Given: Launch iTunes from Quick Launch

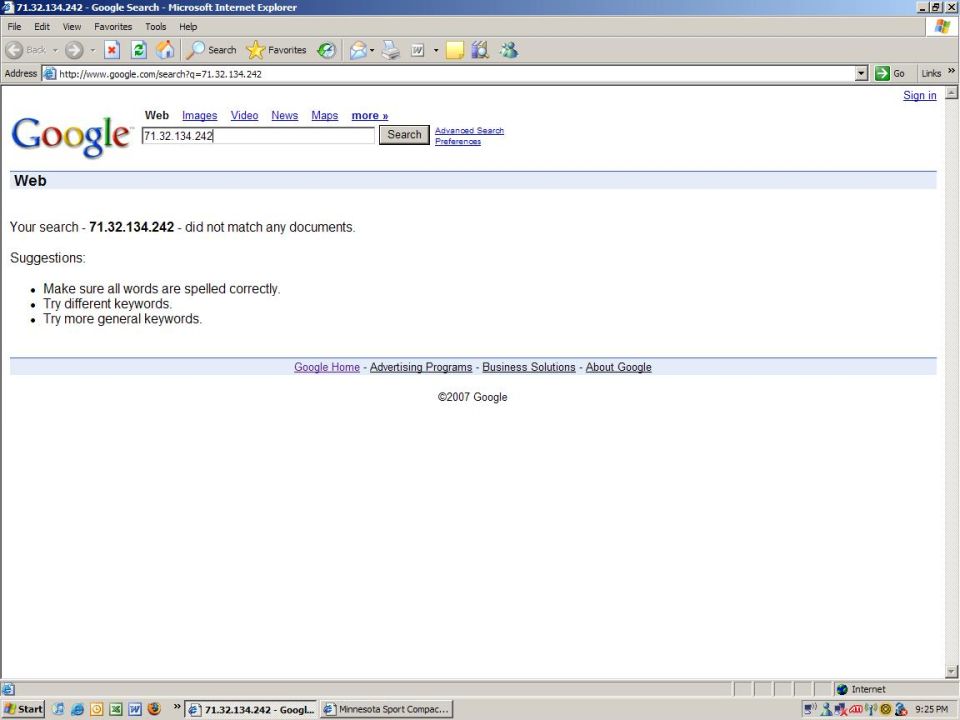Looking at the screenshot, I should click(58, 709).
